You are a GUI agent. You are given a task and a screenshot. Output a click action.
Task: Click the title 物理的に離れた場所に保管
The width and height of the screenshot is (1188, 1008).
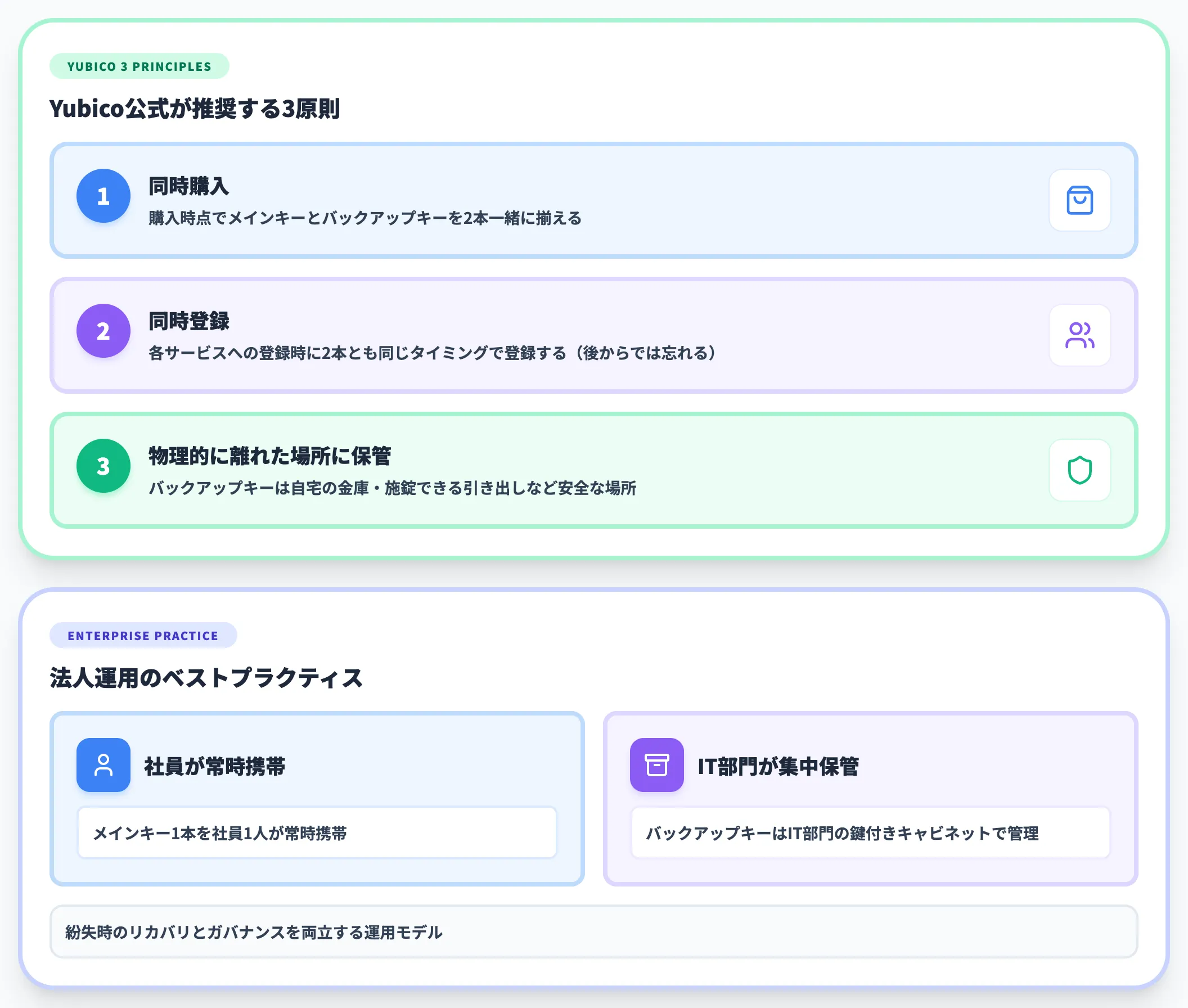coord(269,456)
